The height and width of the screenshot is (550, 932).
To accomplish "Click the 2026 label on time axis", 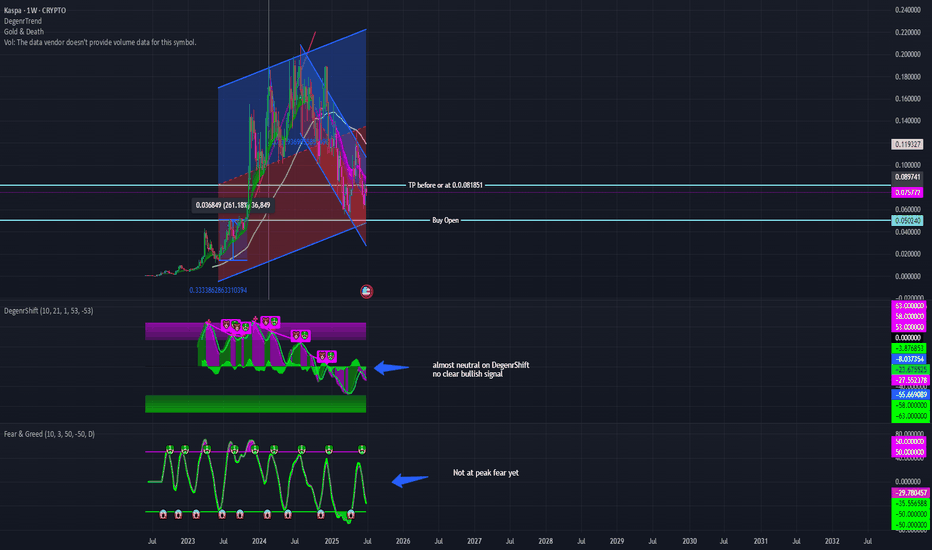I will pyautogui.click(x=402, y=540).
